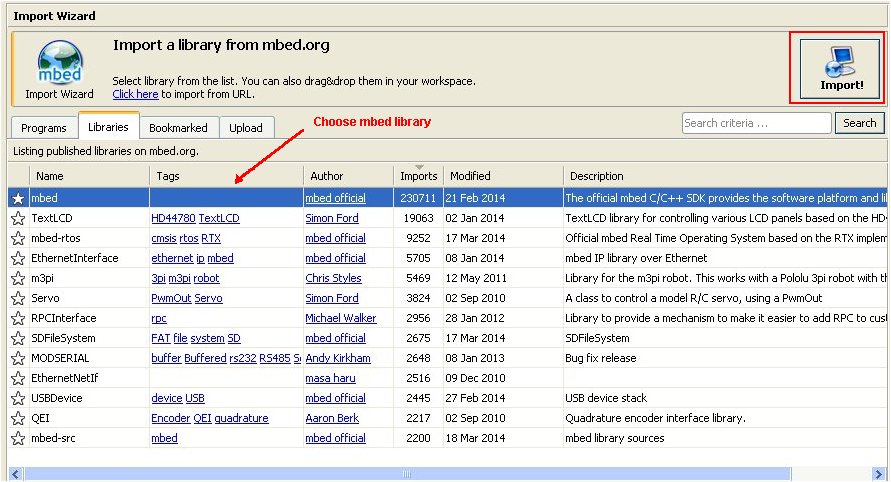This screenshot has height=482, width=891.
Task: Follow the 'Click here' import from URL link
Action: pyautogui.click(x=135, y=94)
